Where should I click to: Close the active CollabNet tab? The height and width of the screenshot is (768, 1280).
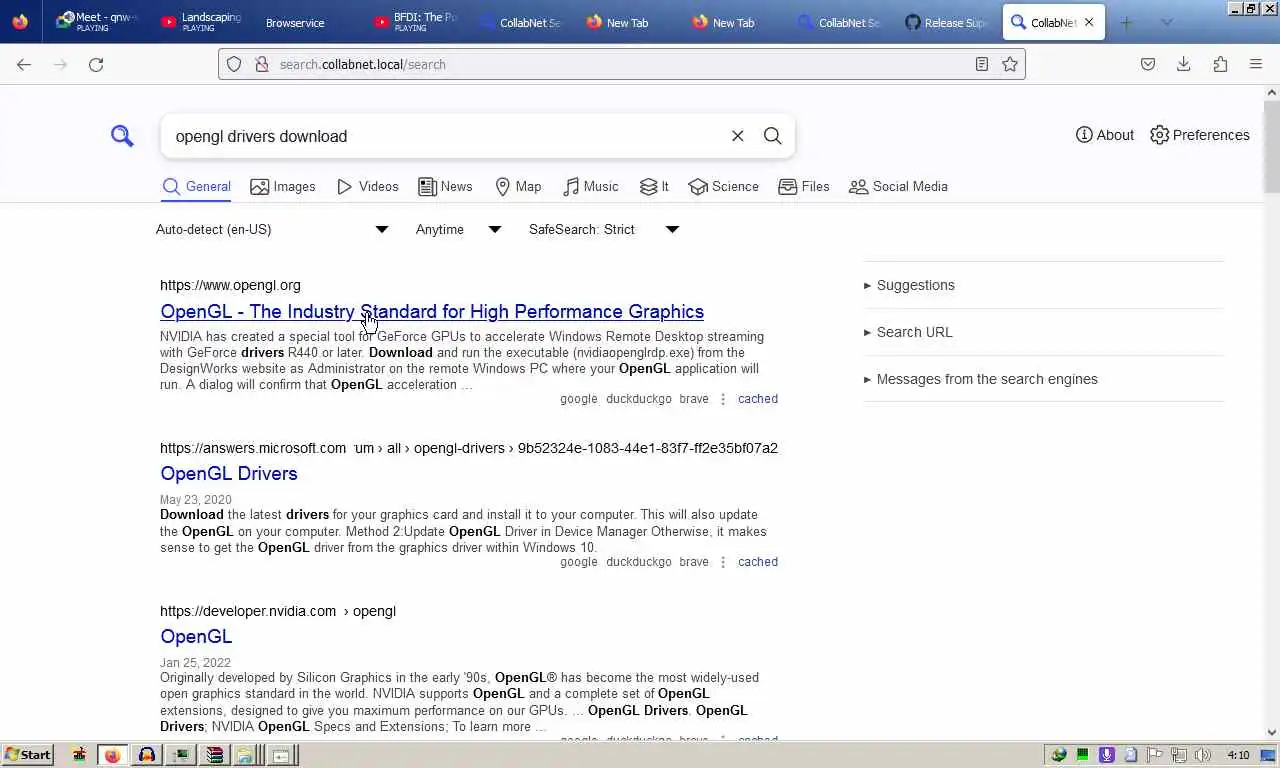coord(1089,22)
